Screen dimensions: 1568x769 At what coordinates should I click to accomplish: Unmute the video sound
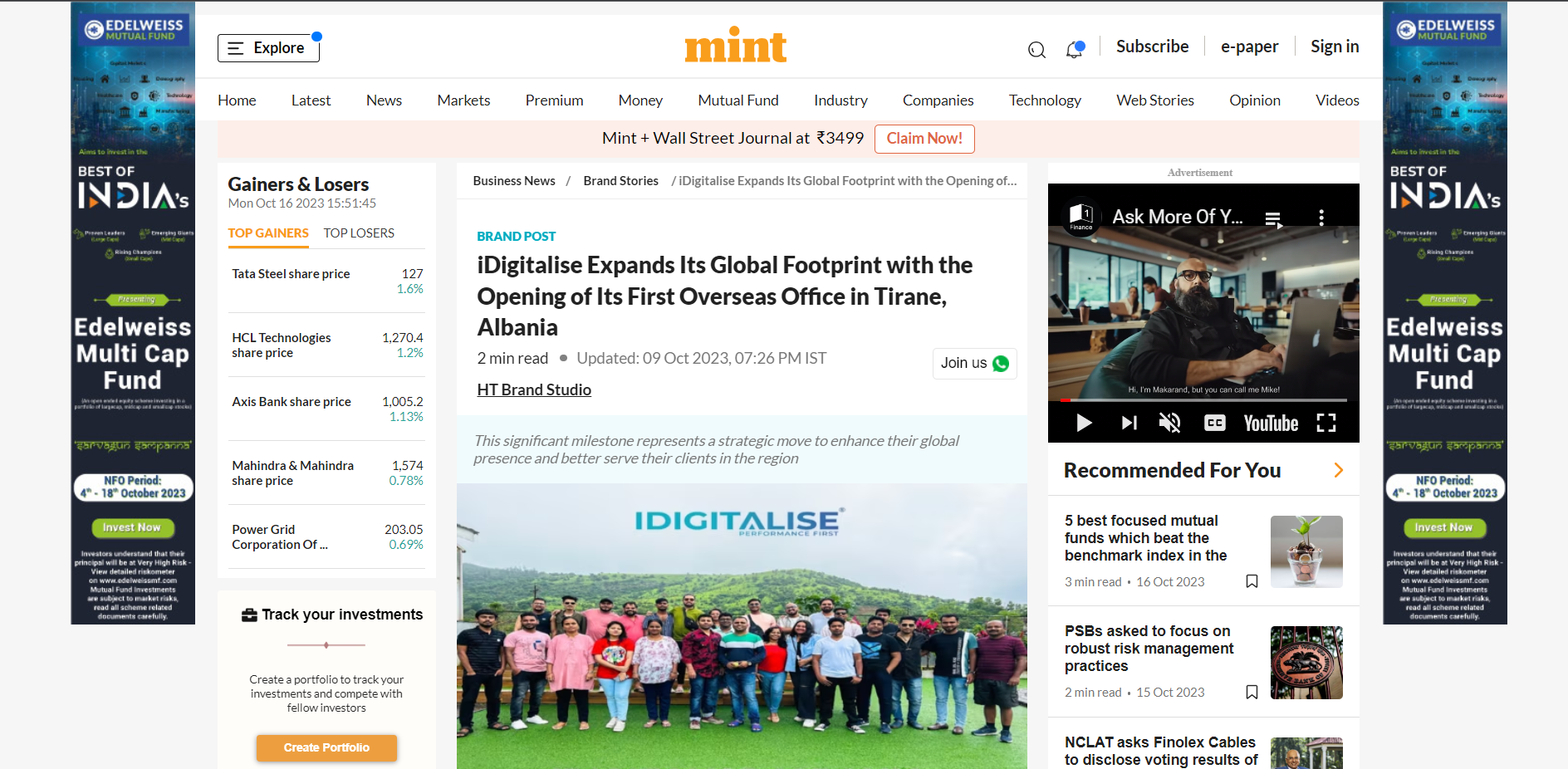(x=1169, y=423)
